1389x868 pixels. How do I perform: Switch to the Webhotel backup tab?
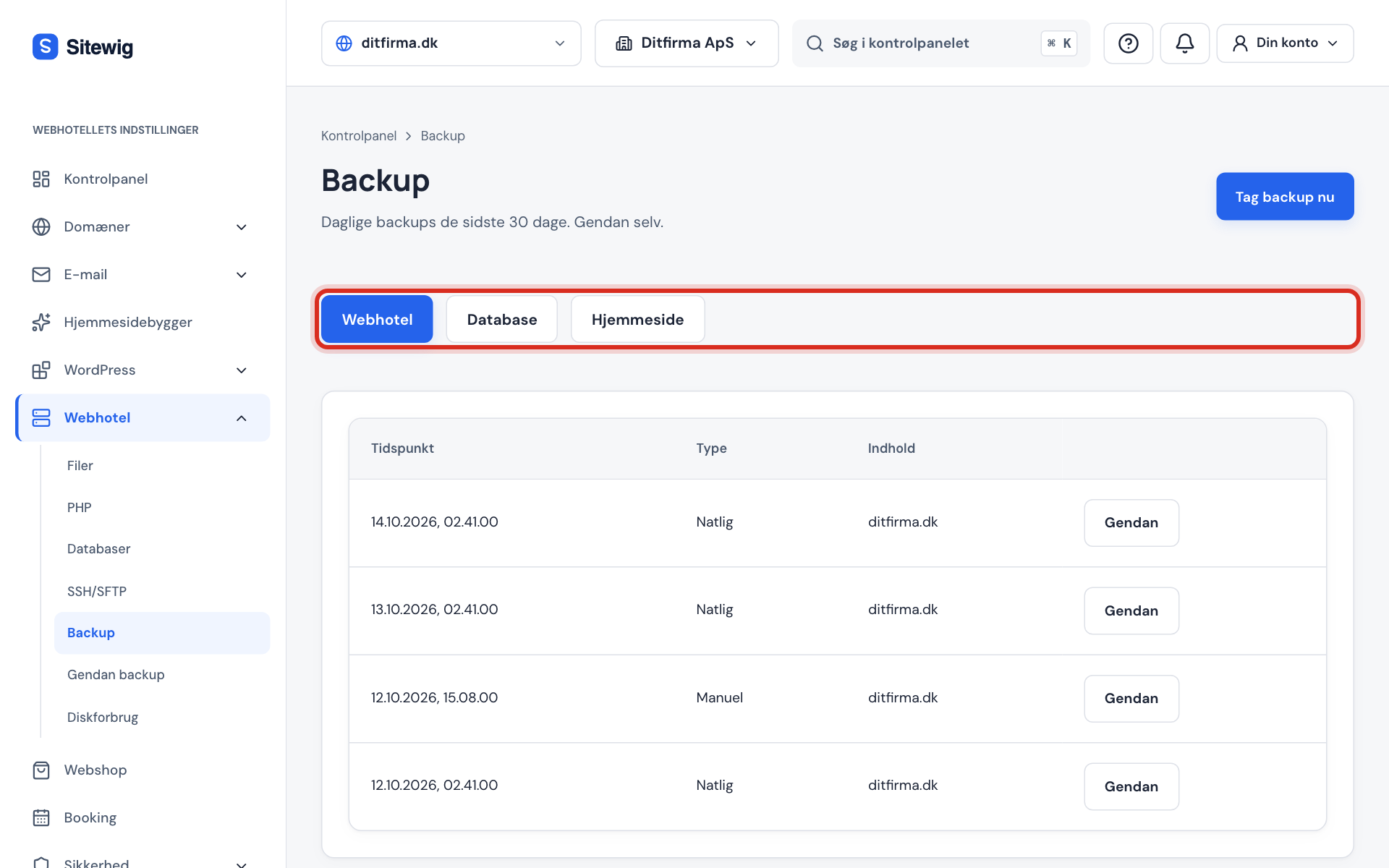(377, 319)
